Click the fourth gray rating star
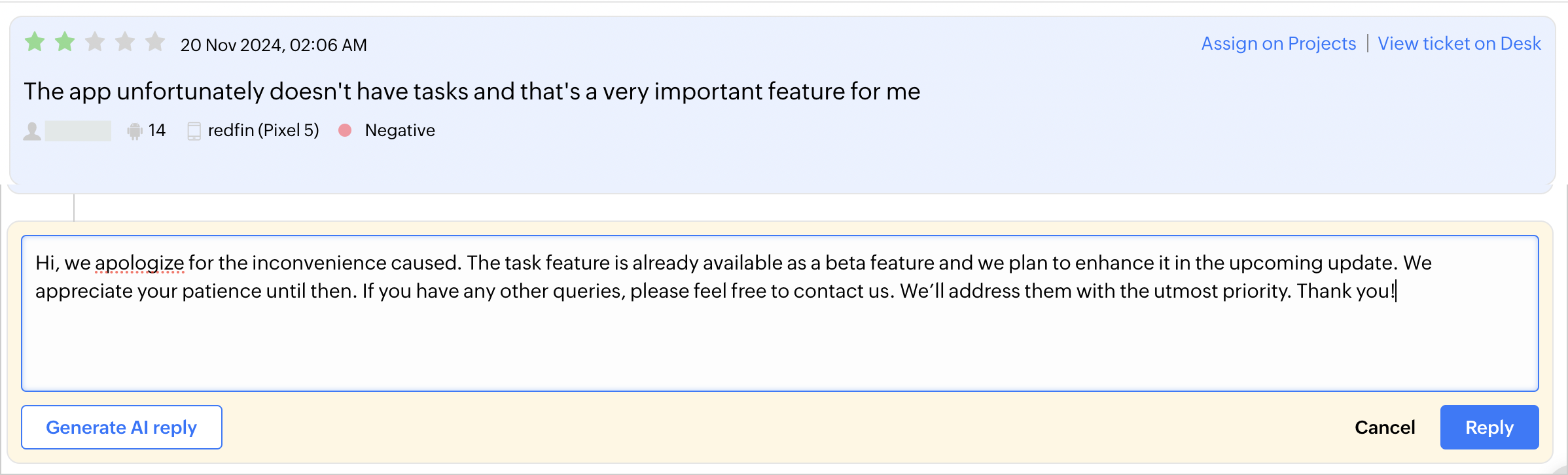 point(125,43)
